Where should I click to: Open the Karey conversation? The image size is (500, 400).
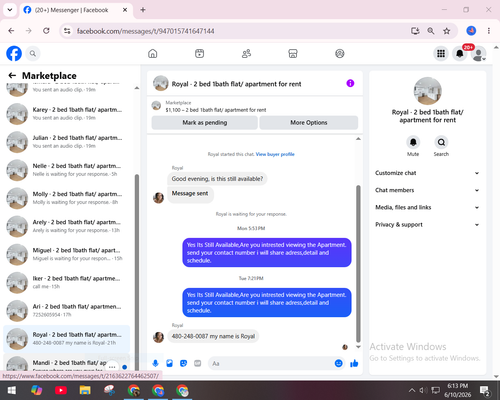tap(67, 114)
